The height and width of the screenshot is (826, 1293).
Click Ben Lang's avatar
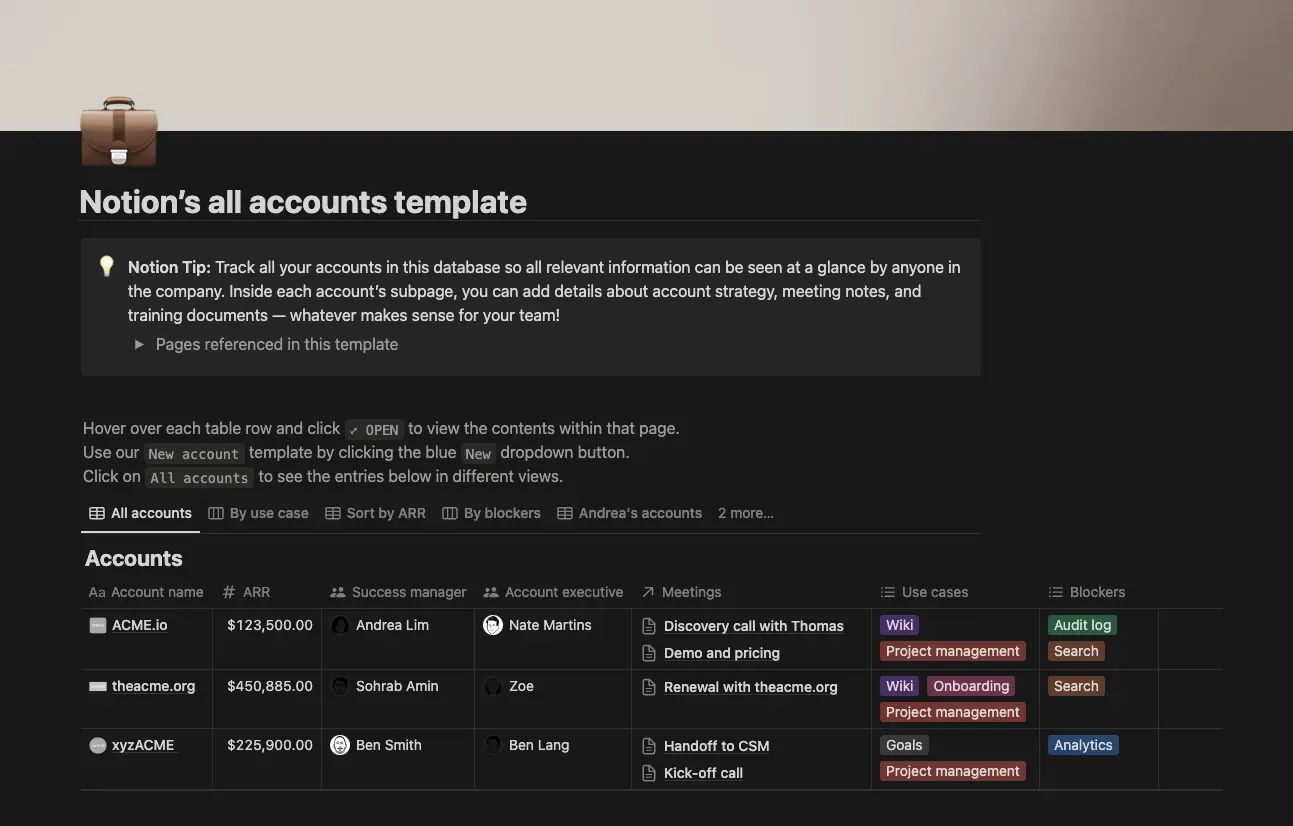[x=493, y=745]
